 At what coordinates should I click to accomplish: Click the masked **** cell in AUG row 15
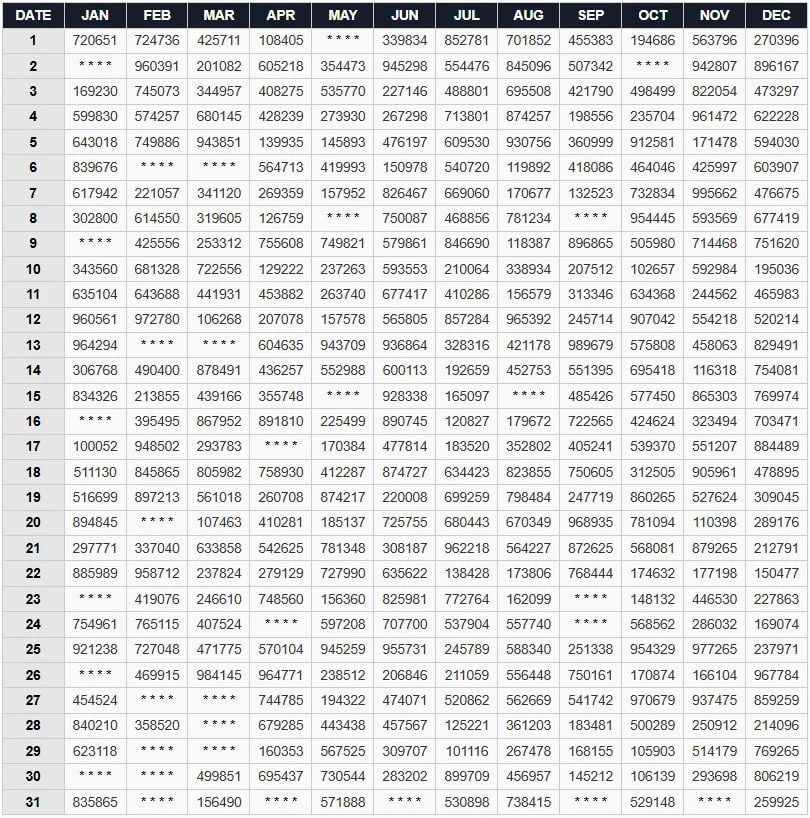click(528, 396)
